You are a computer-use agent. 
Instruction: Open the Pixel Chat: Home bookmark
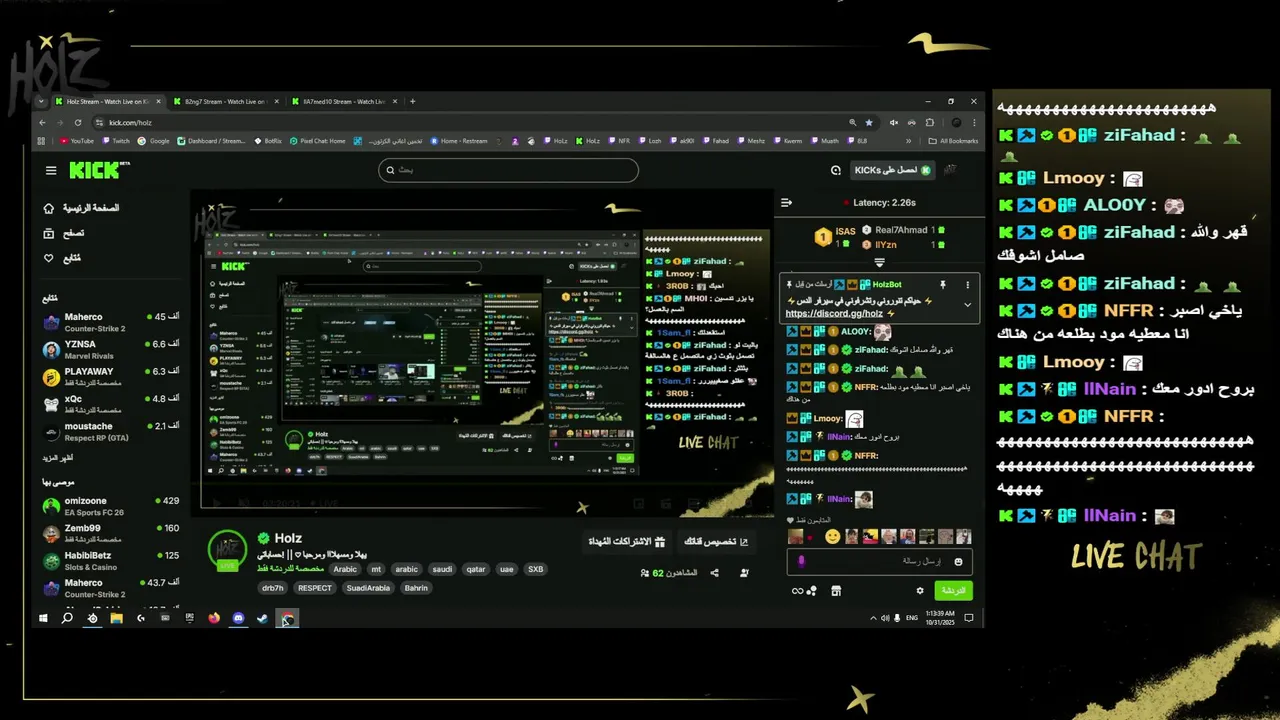pyautogui.click(x=318, y=141)
